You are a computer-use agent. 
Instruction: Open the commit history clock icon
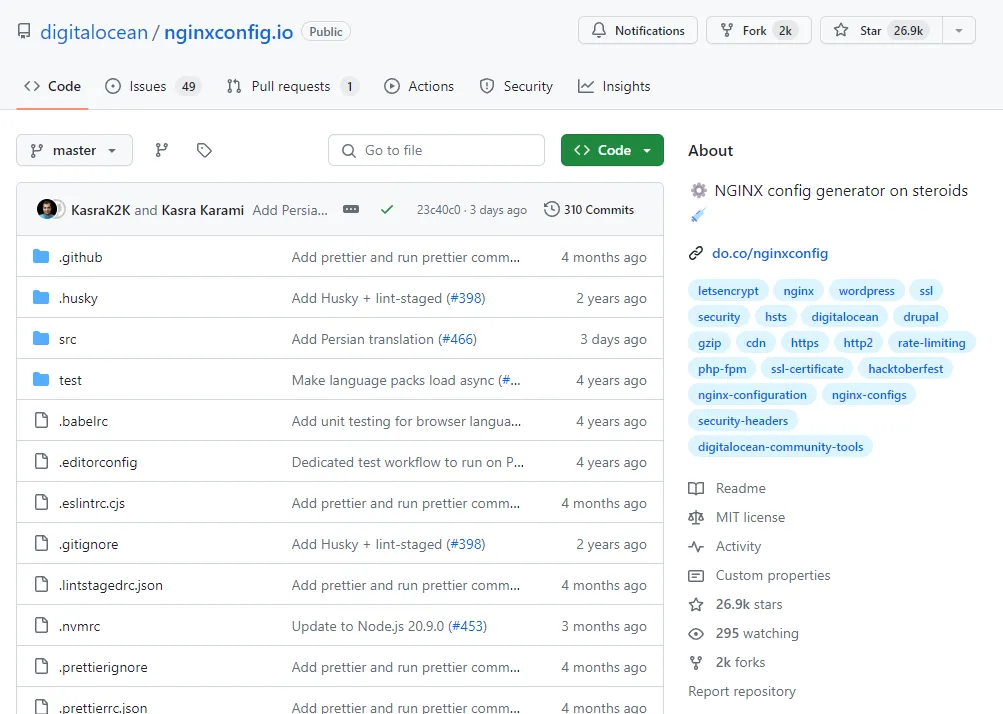(551, 210)
